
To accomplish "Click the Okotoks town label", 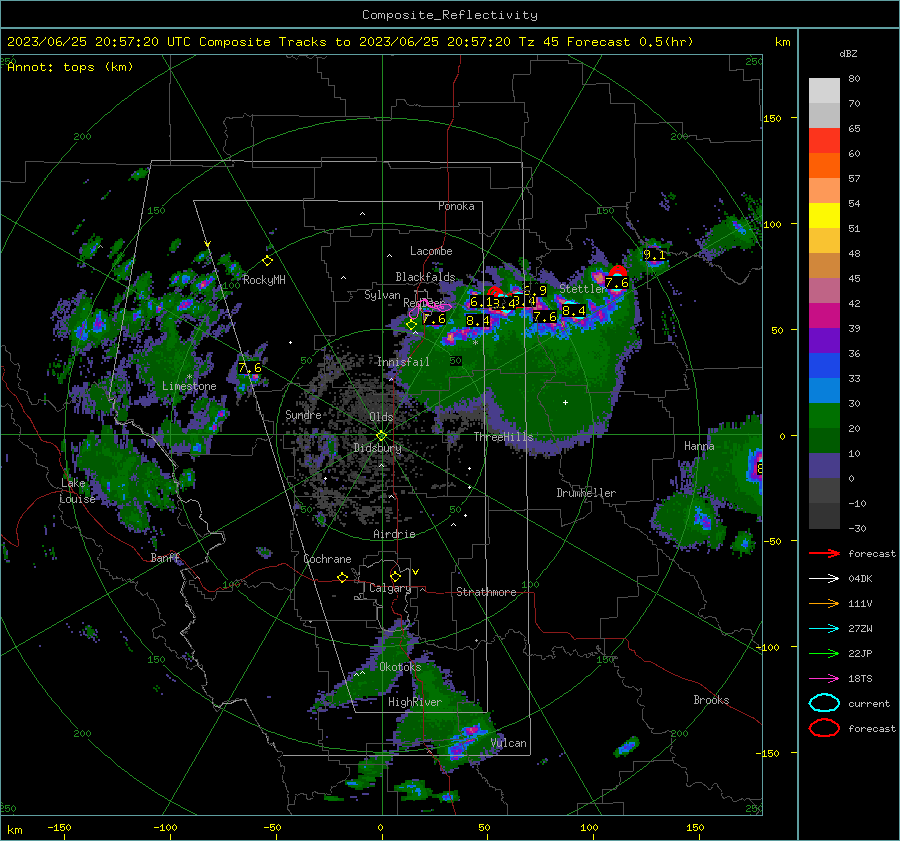I will 400,667.
